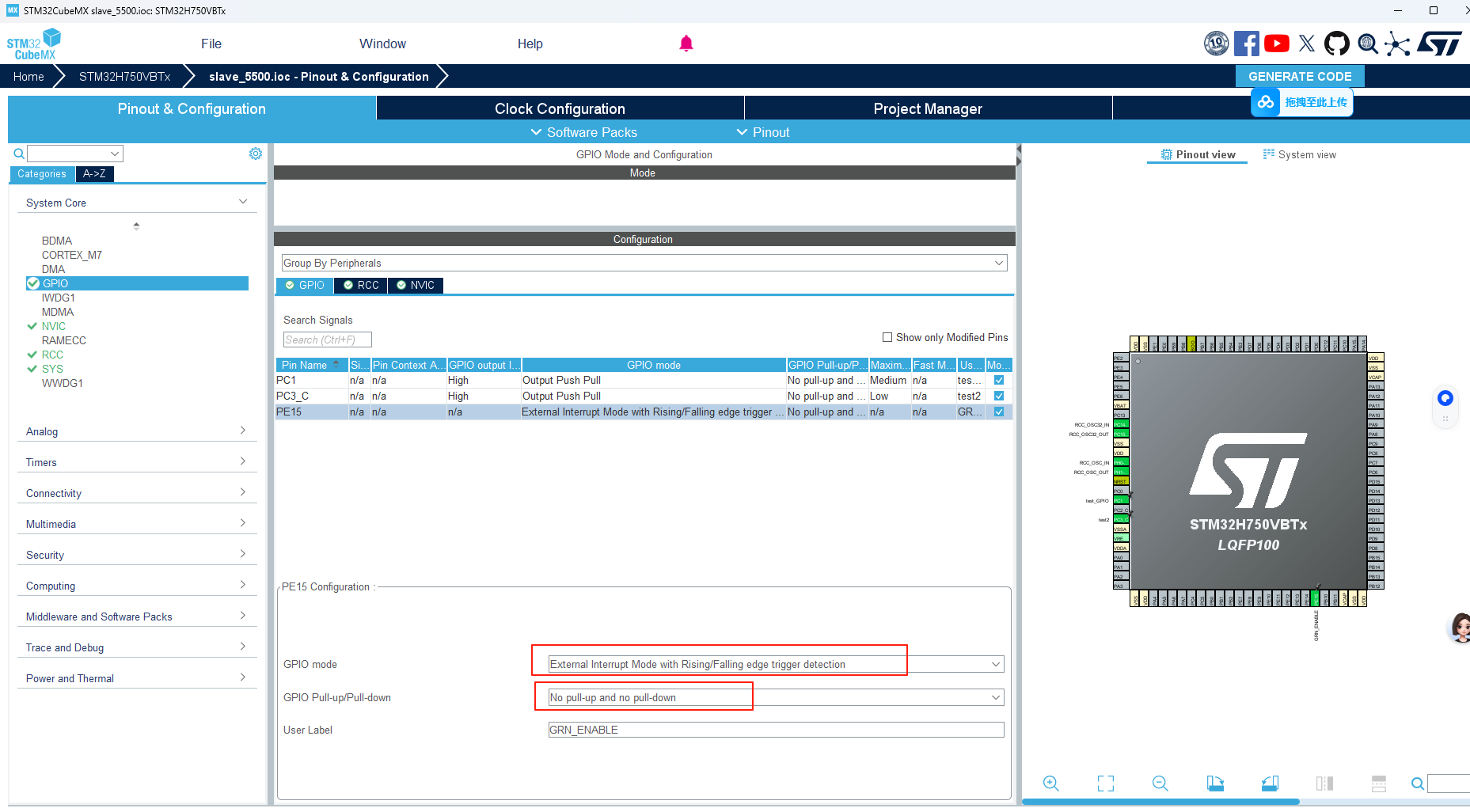Click the Search Signals input field

click(328, 340)
